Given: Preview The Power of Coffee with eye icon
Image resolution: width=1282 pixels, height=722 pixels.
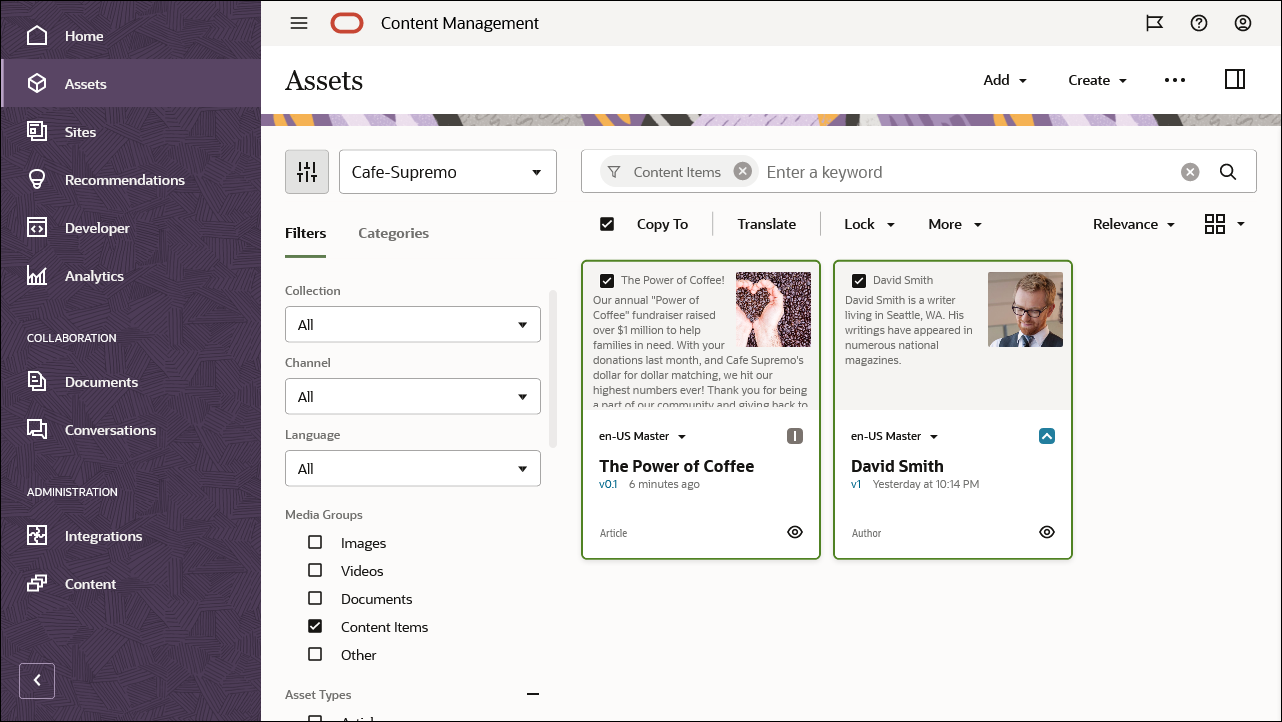Looking at the screenshot, I should (x=795, y=532).
